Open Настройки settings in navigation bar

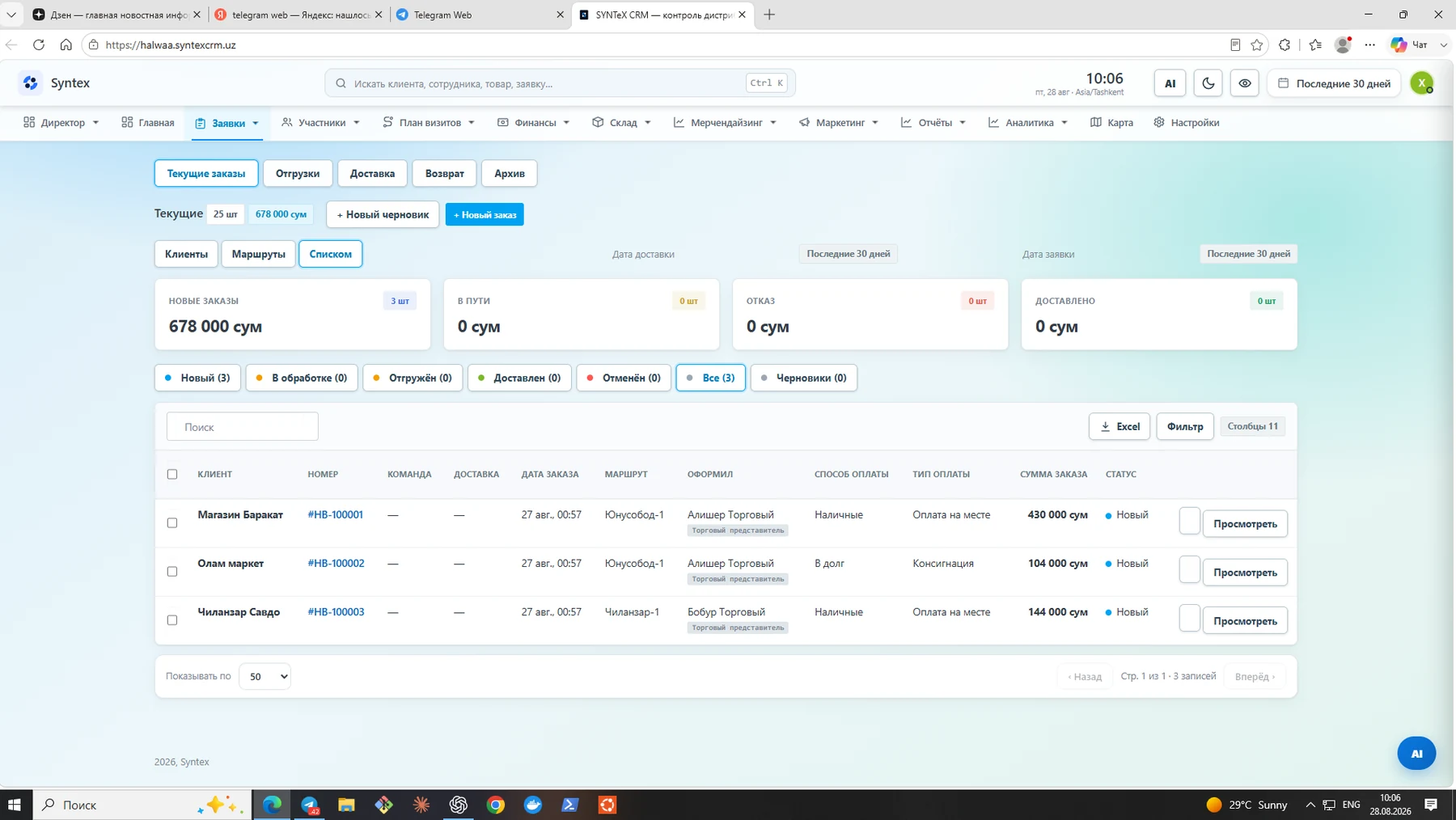click(1186, 123)
